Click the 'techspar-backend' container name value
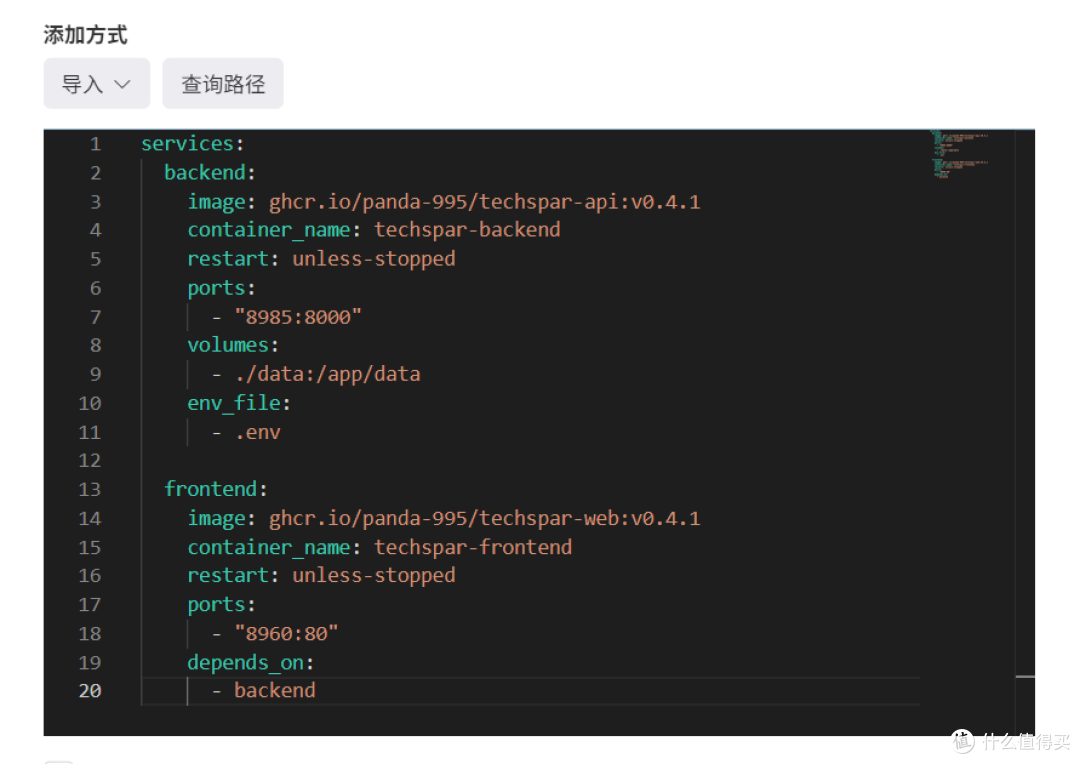 [x=467, y=229]
